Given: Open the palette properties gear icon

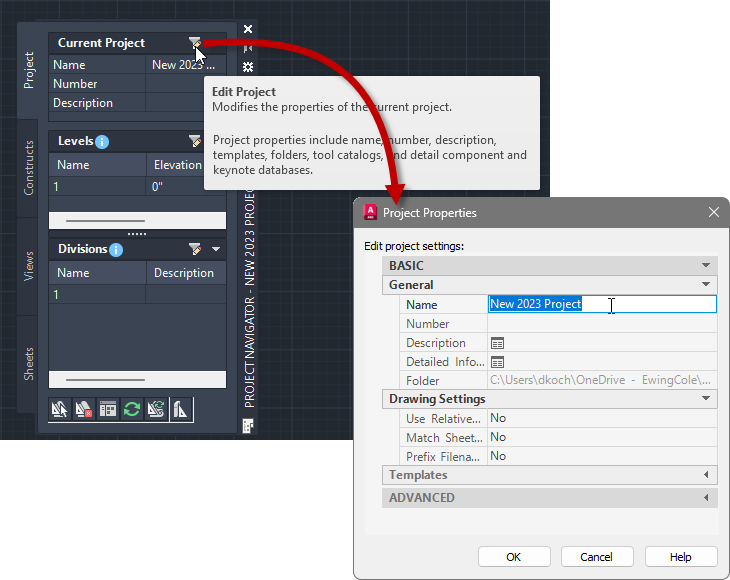Looking at the screenshot, I should (x=248, y=67).
